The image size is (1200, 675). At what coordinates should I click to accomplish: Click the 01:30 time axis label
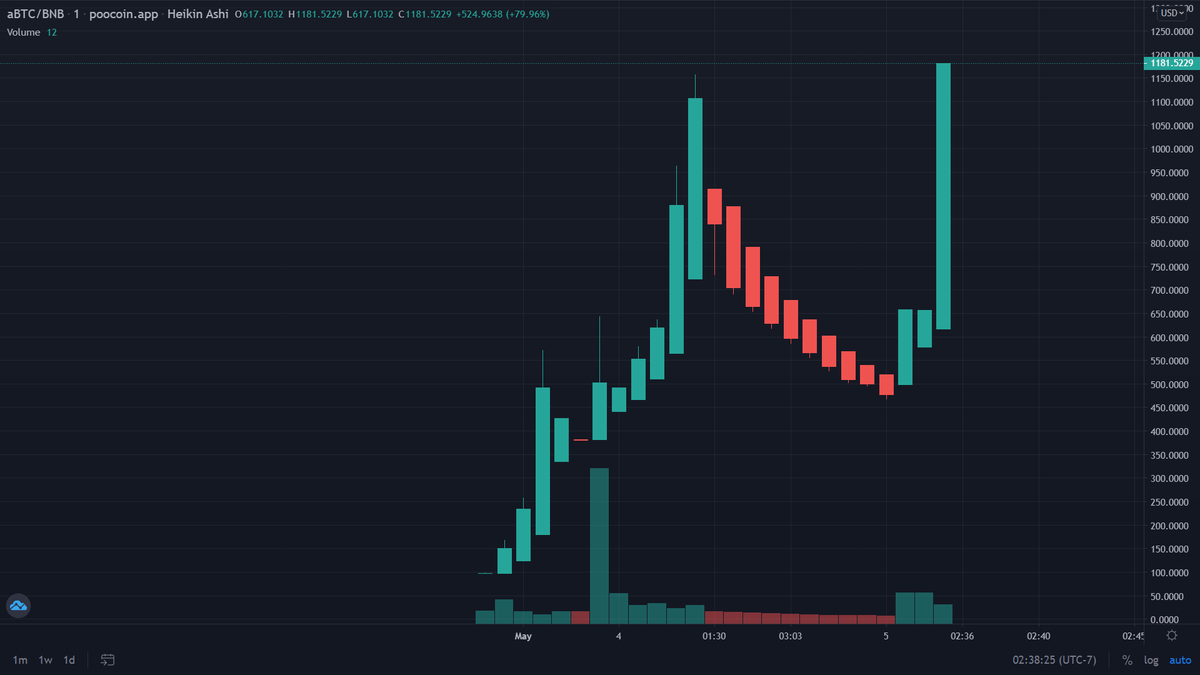[714, 636]
